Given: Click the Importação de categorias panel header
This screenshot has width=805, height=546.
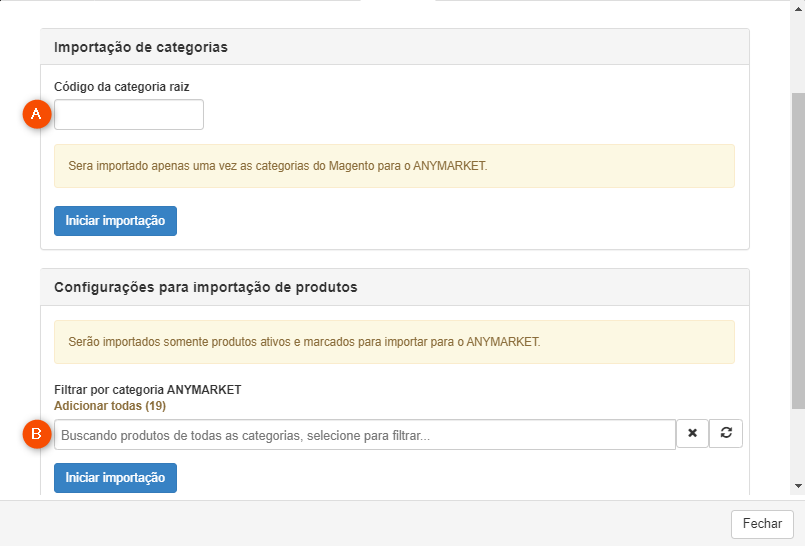Looking at the screenshot, I should click(x=395, y=47).
